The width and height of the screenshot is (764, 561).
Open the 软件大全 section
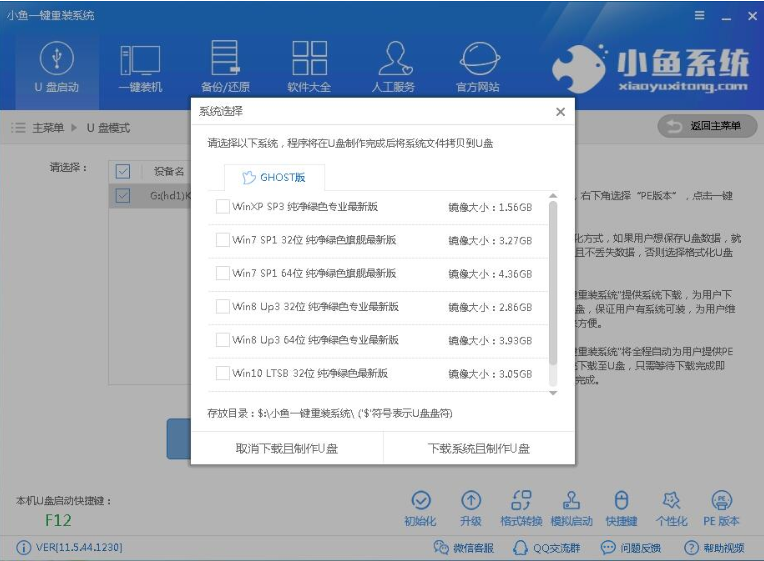pos(309,67)
